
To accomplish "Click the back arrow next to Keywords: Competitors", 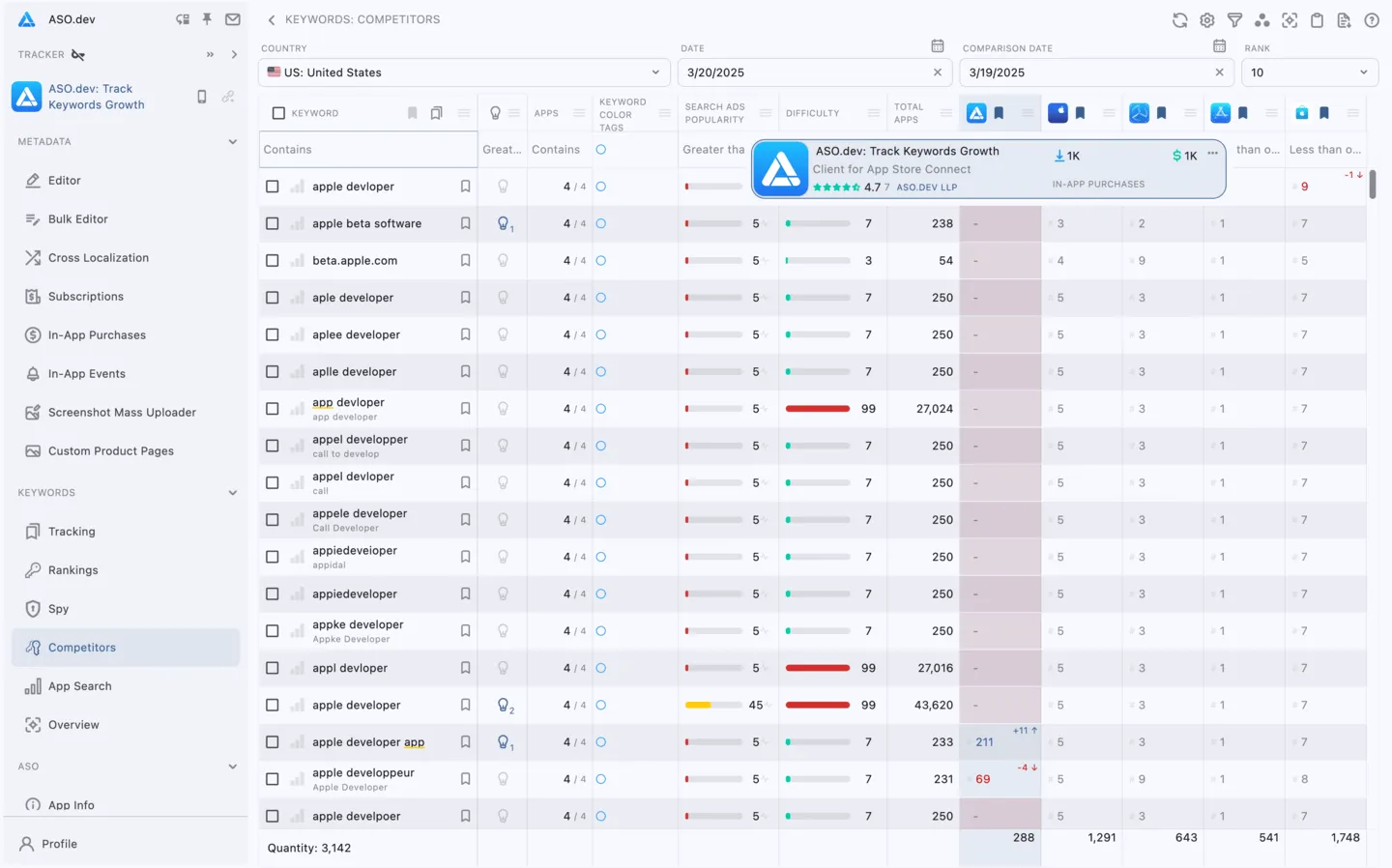I will coord(271,18).
